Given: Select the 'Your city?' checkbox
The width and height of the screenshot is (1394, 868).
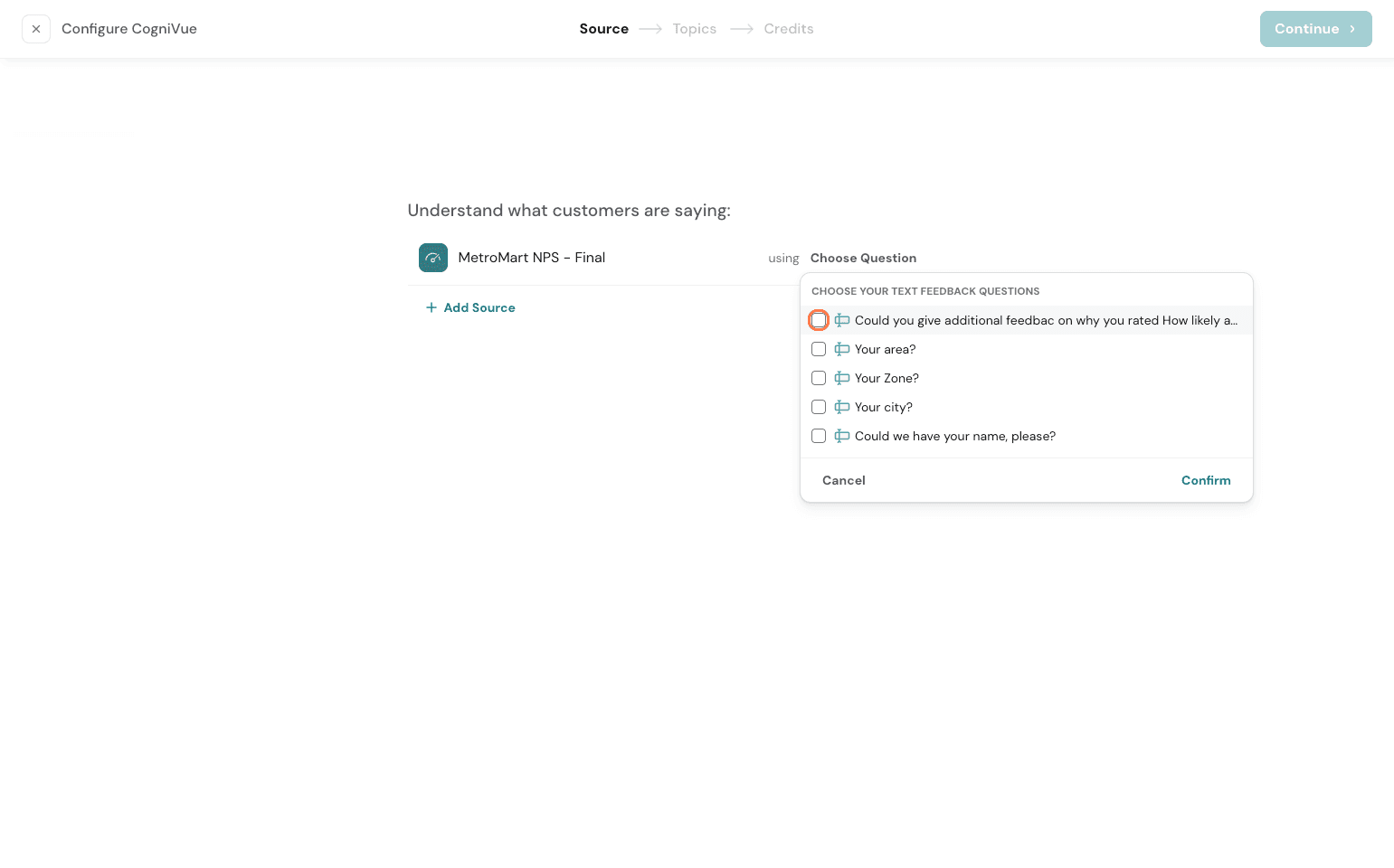Looking at the screenshot, I should (819, 407).
